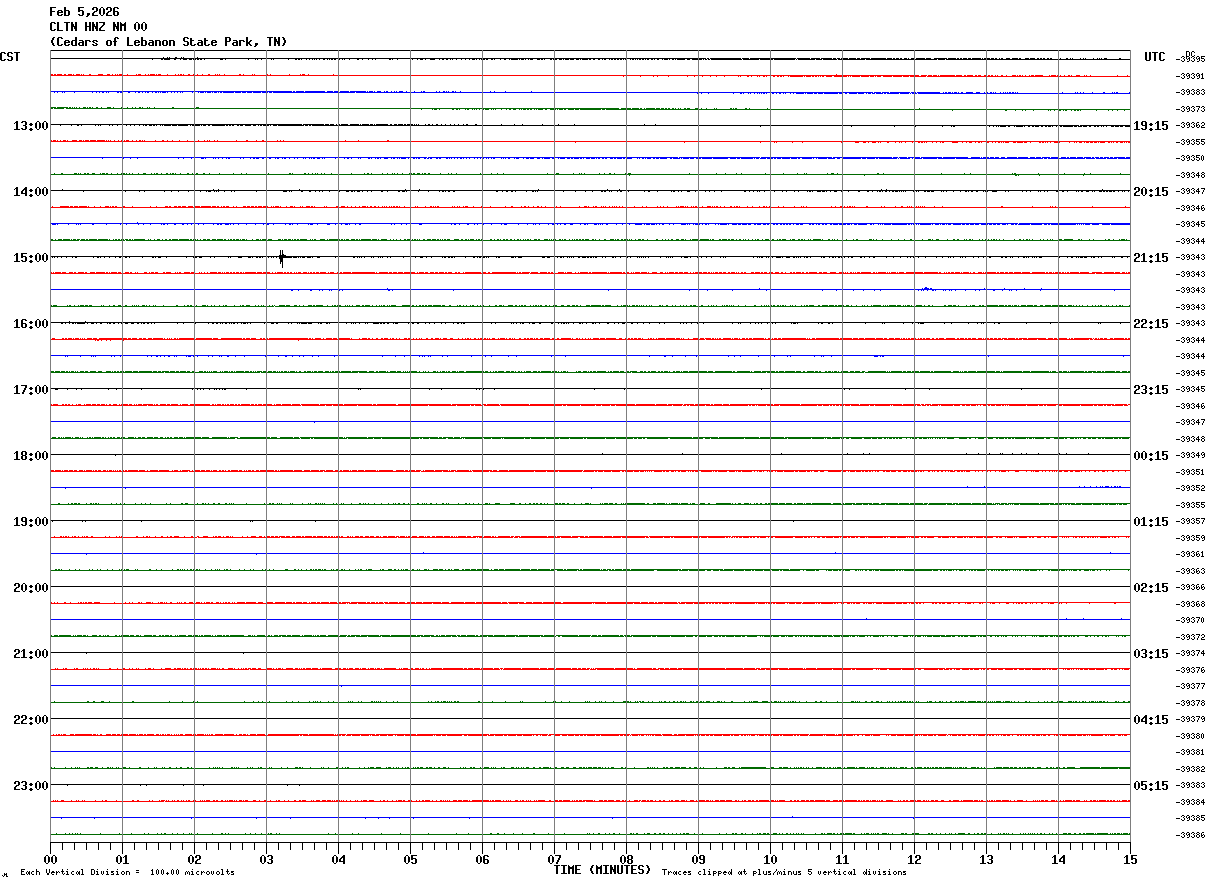Click the DC offset value -39350
The height and width of the screenshot is (886, 1210).
click(1192, 158)
